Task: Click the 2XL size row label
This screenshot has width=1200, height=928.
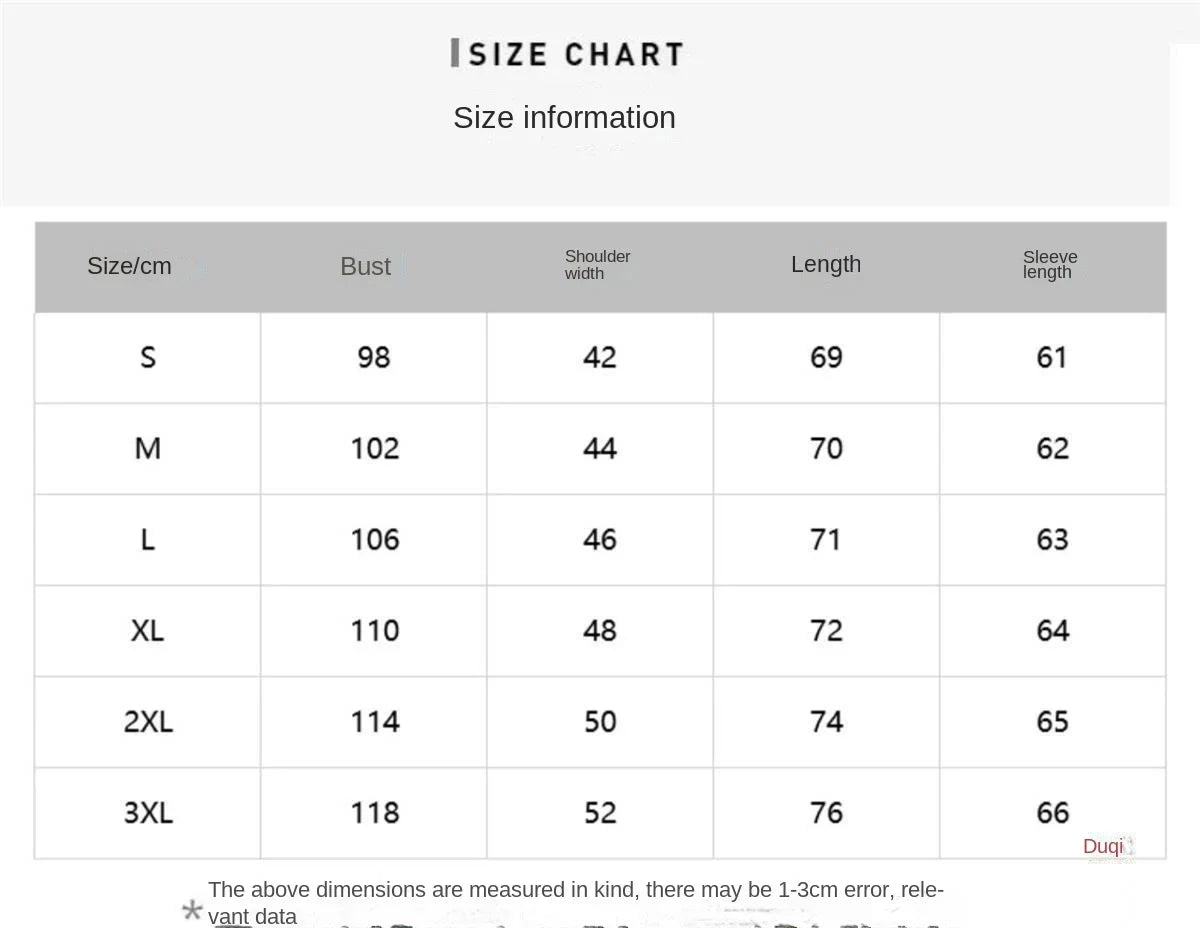Action: coord(148,722)
